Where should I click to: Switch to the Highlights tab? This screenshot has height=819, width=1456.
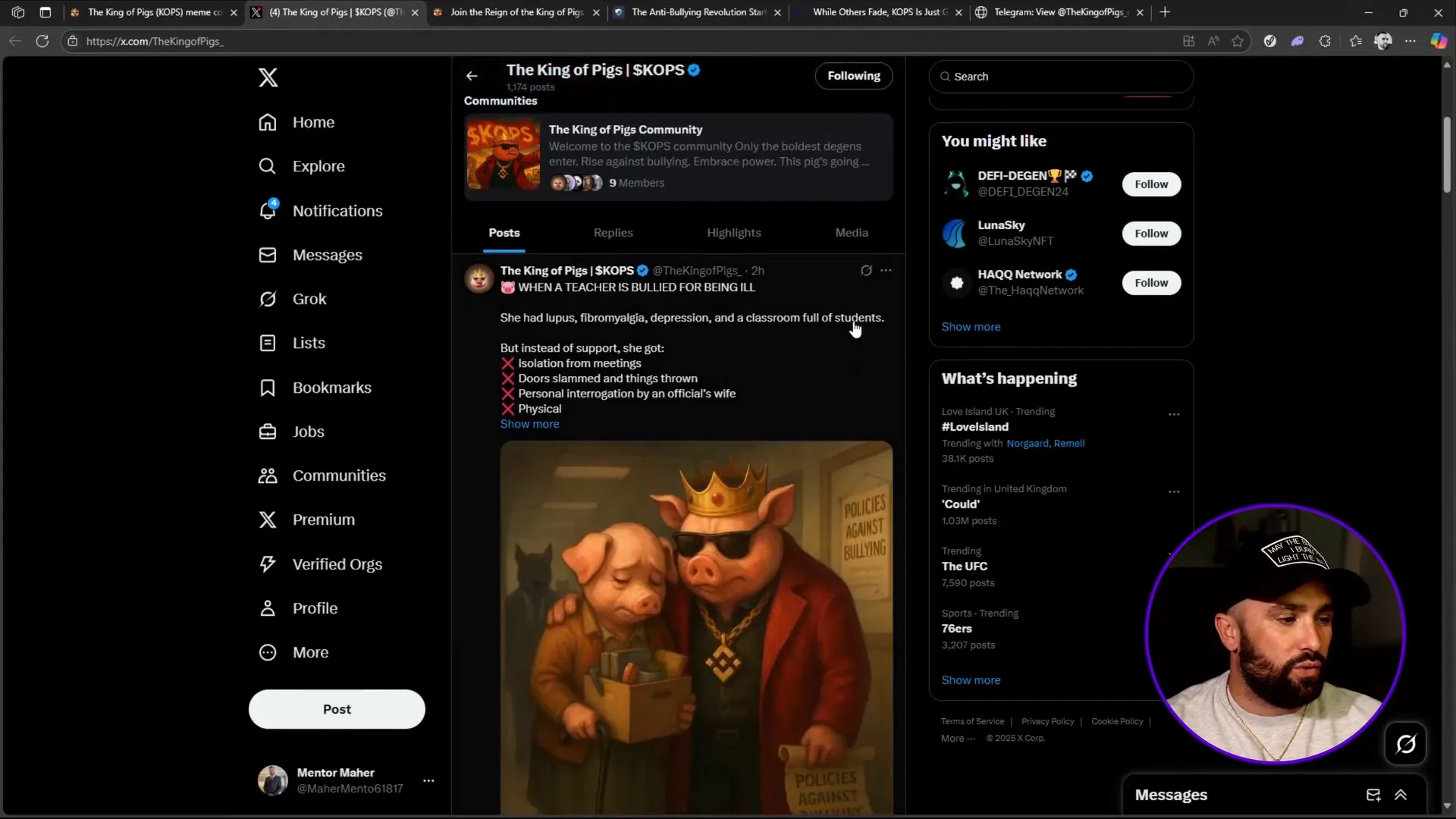pos(734,233)
